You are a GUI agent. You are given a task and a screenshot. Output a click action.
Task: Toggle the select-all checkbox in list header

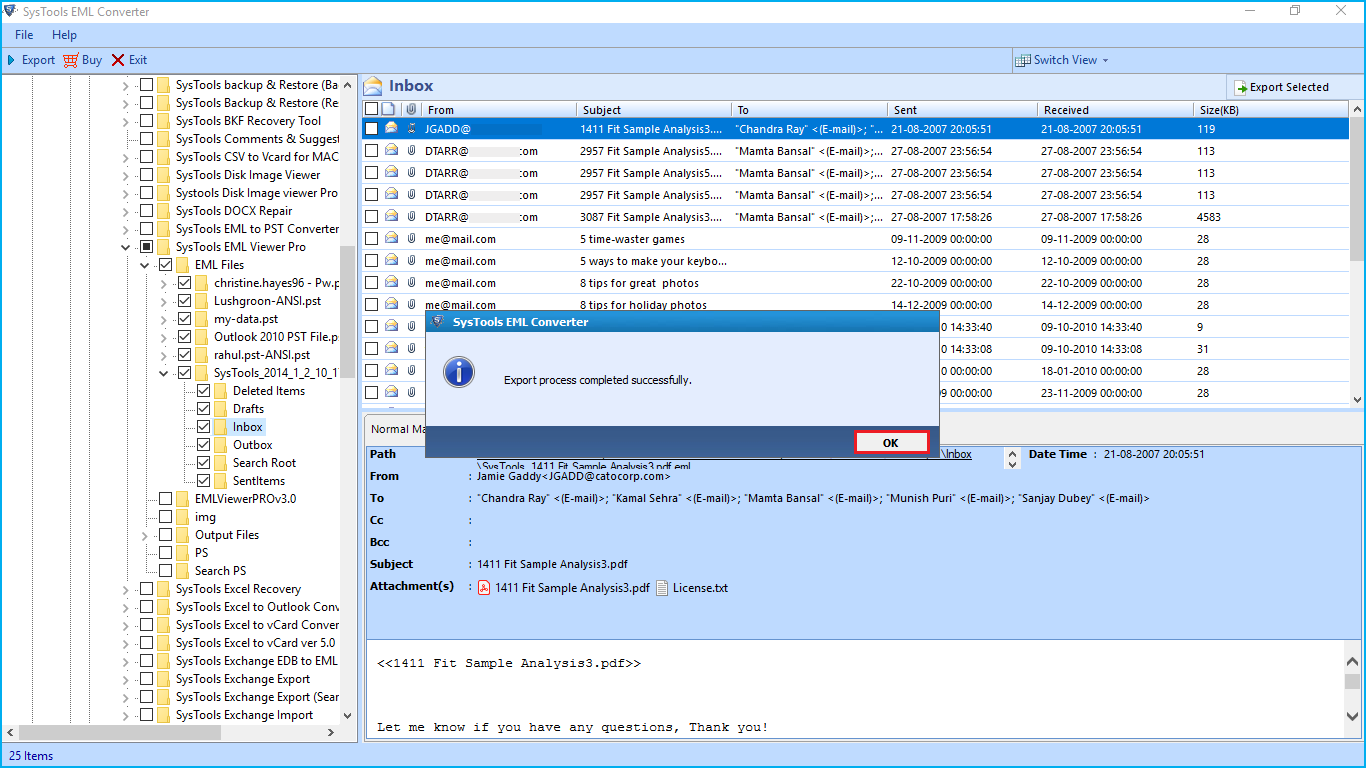(x=372, y=109)
